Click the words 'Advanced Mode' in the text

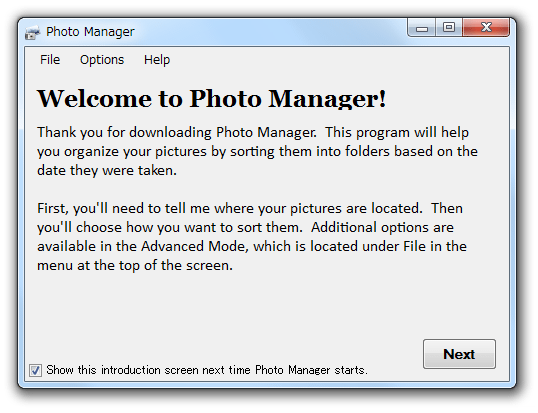pyautogui.click(x=193, y=246)
